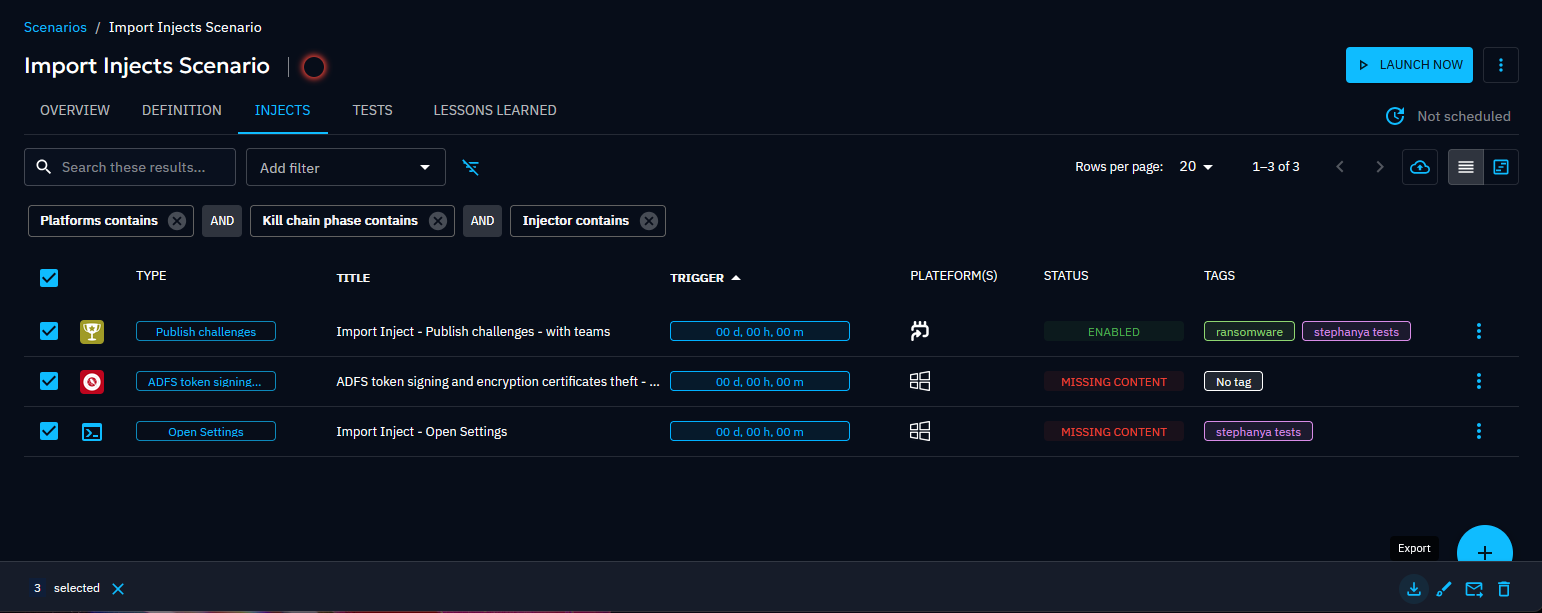Click the clear all filters icon
The image size is (1542, 613).
pos(471,167)
